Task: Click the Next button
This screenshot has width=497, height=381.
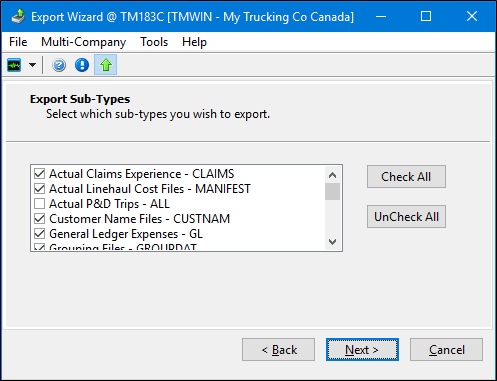Action: (x=362, y=350)
